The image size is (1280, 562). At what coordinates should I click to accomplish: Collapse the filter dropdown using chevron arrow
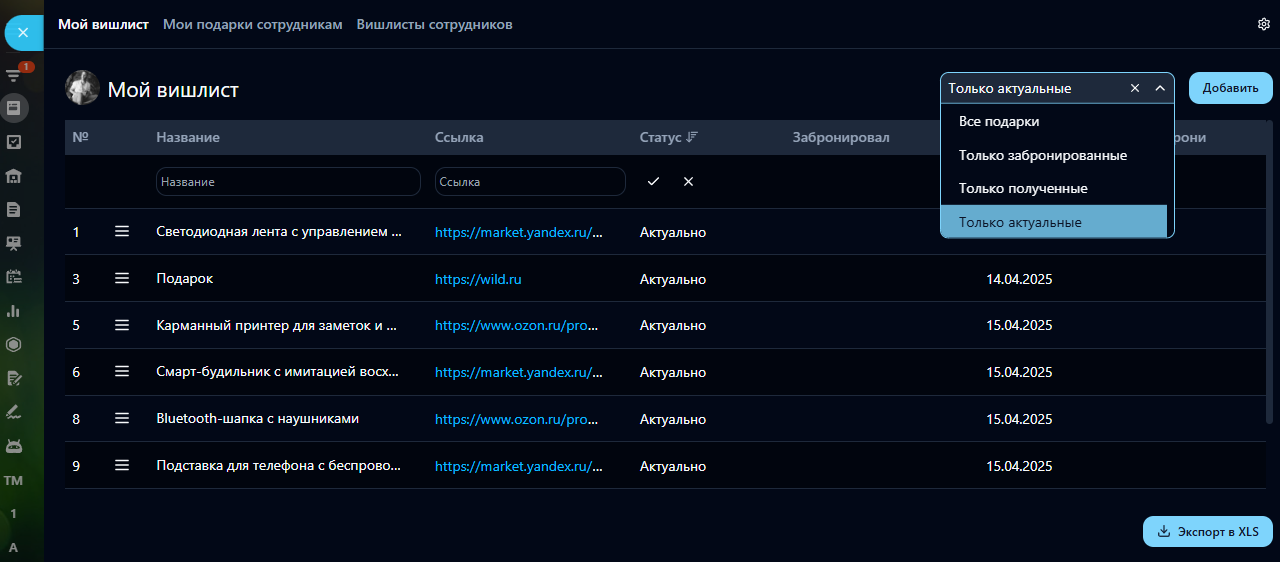(x=1160, y=88)
